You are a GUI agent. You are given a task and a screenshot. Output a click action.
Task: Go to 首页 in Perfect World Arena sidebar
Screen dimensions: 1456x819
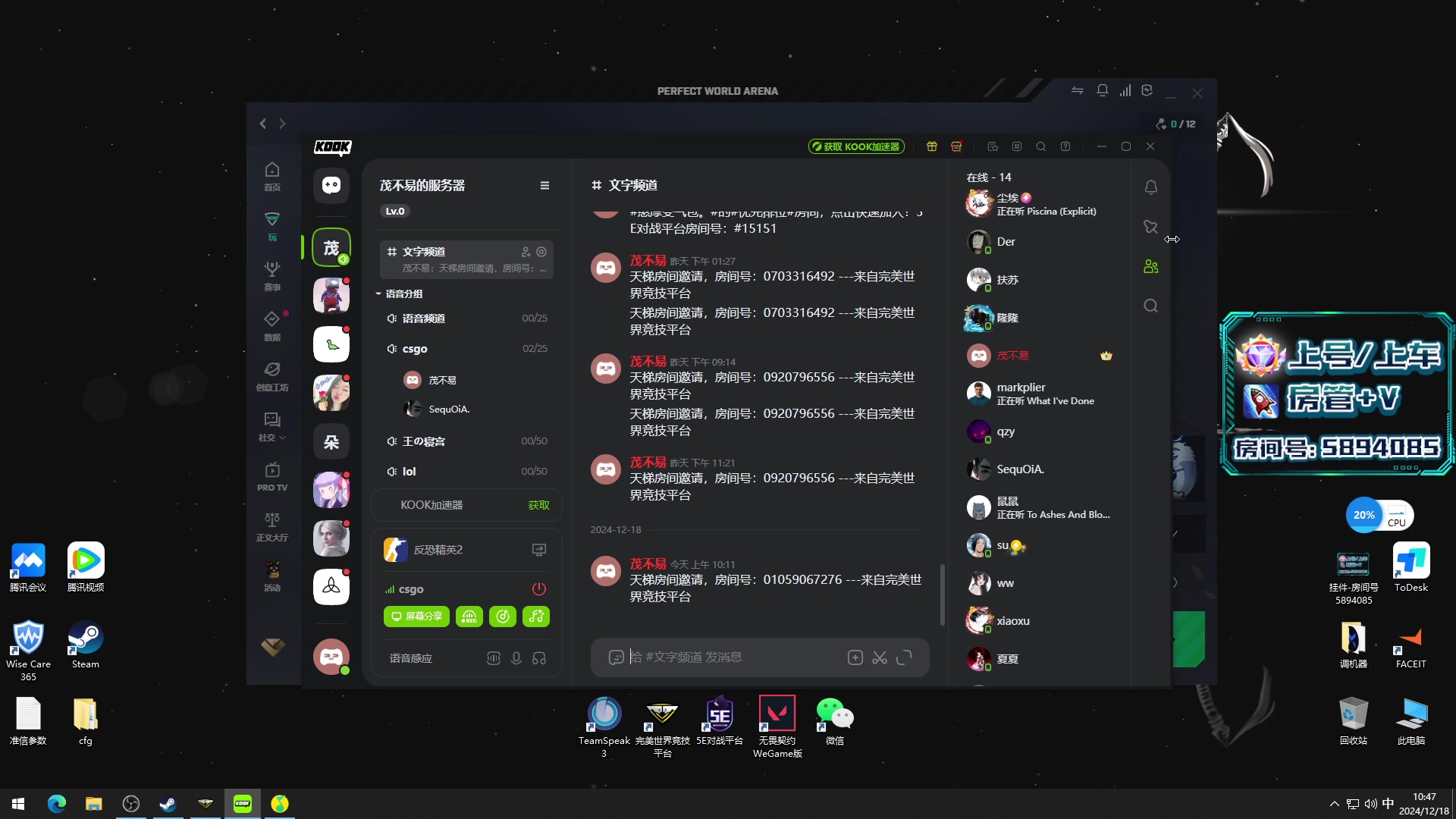tap(272, 176)
